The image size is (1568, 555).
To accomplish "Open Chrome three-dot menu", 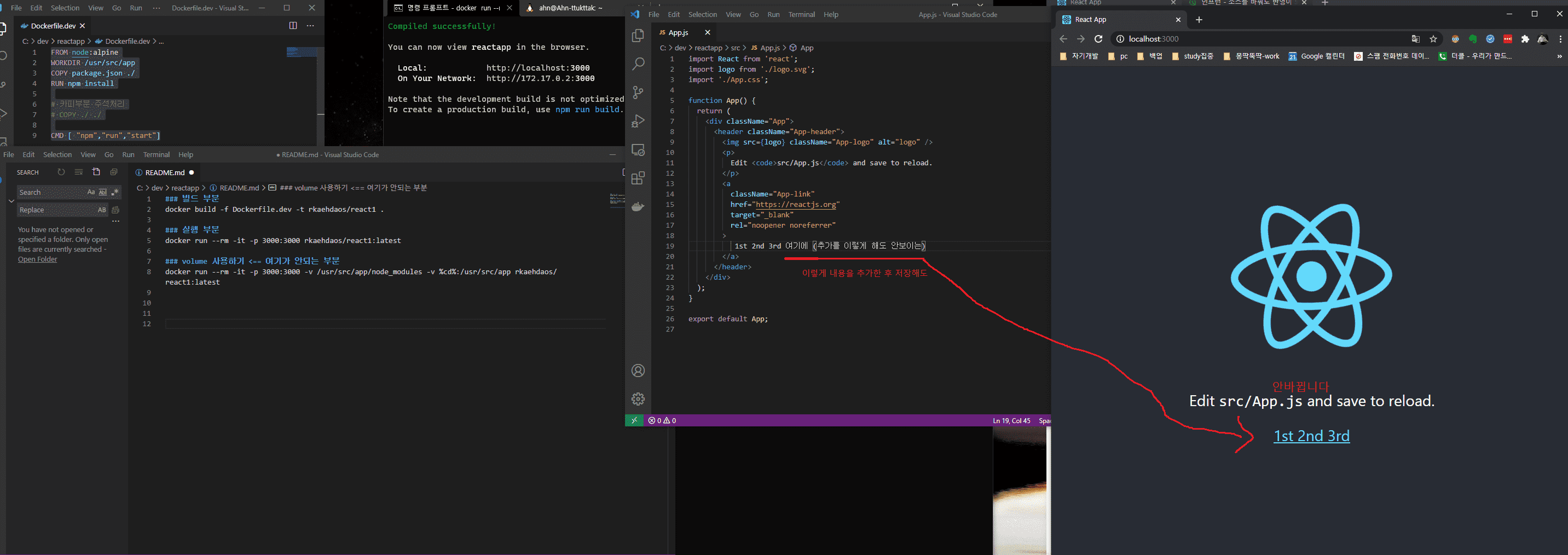I will pyautogui.click(x=1560, y=39).
